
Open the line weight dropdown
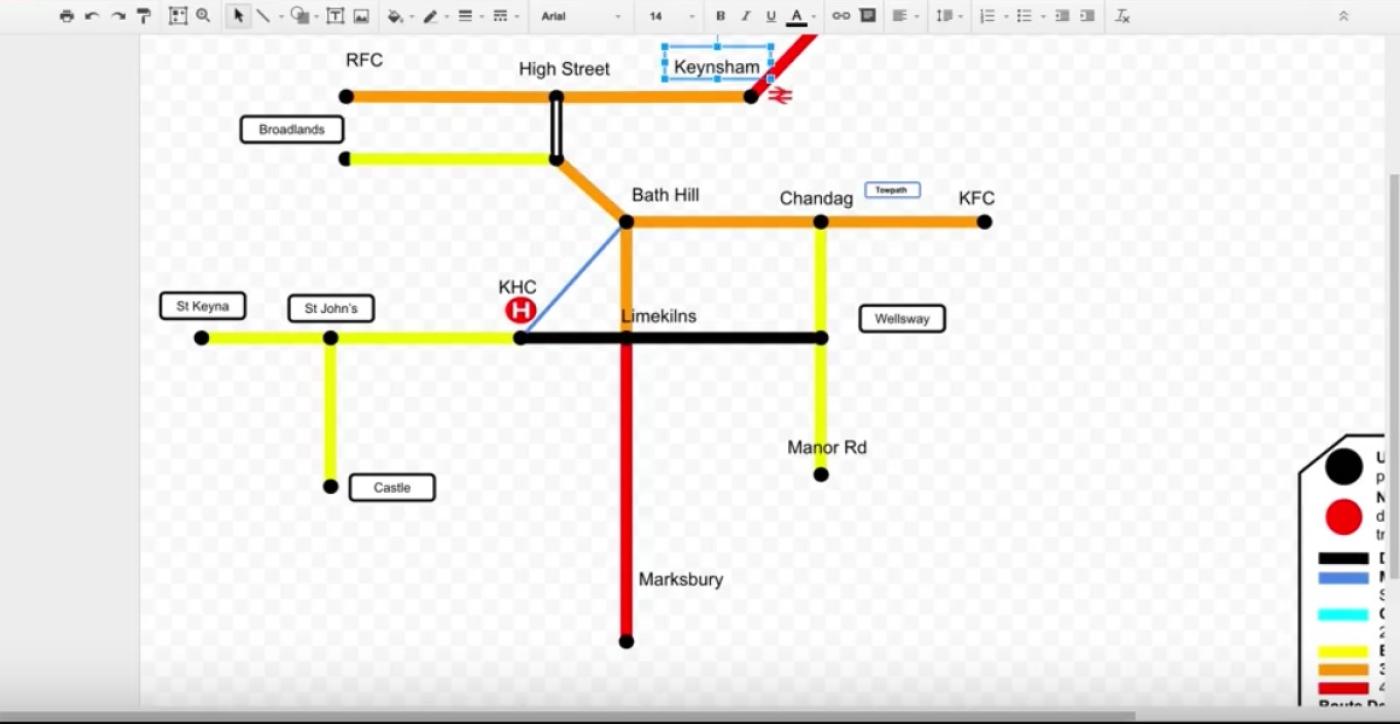point(466,16)
